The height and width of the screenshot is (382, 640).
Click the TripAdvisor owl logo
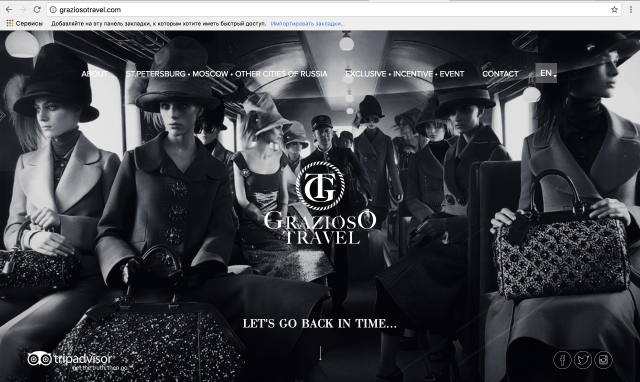pos(39,359)
